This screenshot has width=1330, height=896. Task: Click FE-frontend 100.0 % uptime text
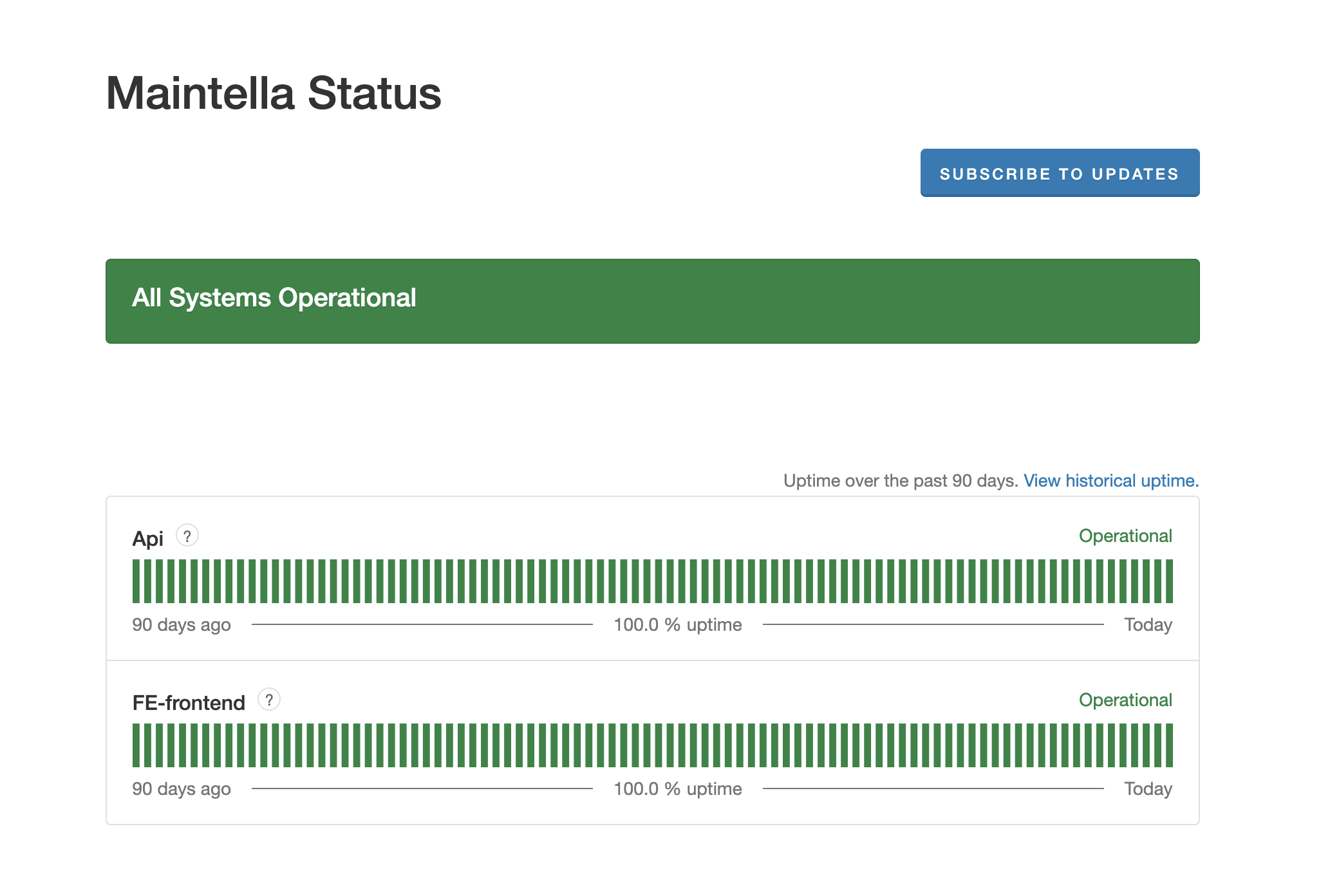[677, 789]
